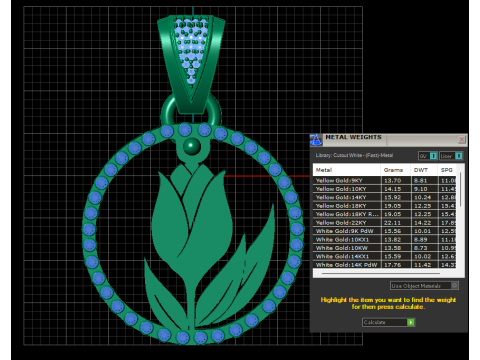
Task: Click the 13.70 grams value
Action: [x=392, y=180]
